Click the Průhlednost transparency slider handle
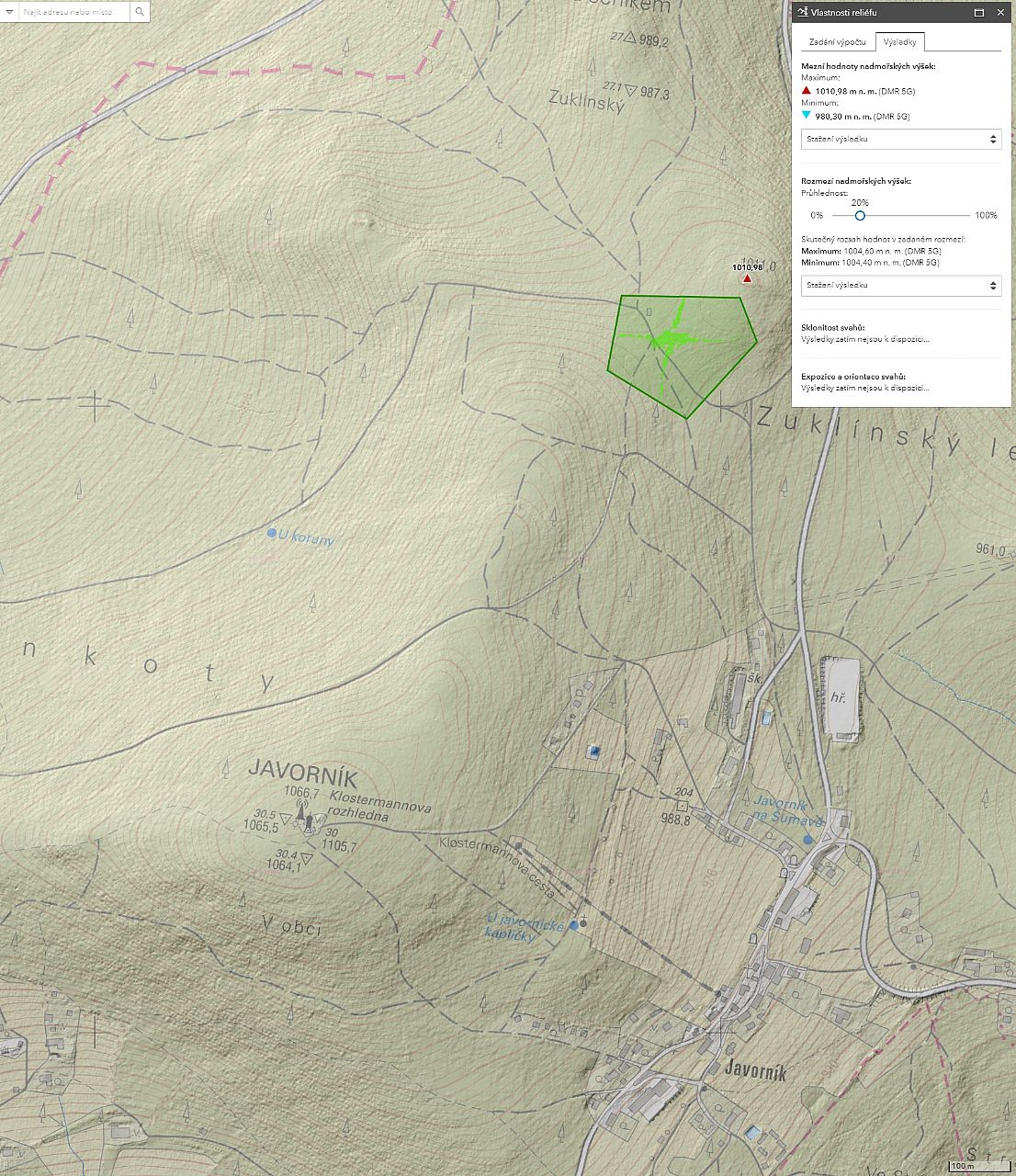The width and height of the screenshot is (1016, 1176). [860, 215]
